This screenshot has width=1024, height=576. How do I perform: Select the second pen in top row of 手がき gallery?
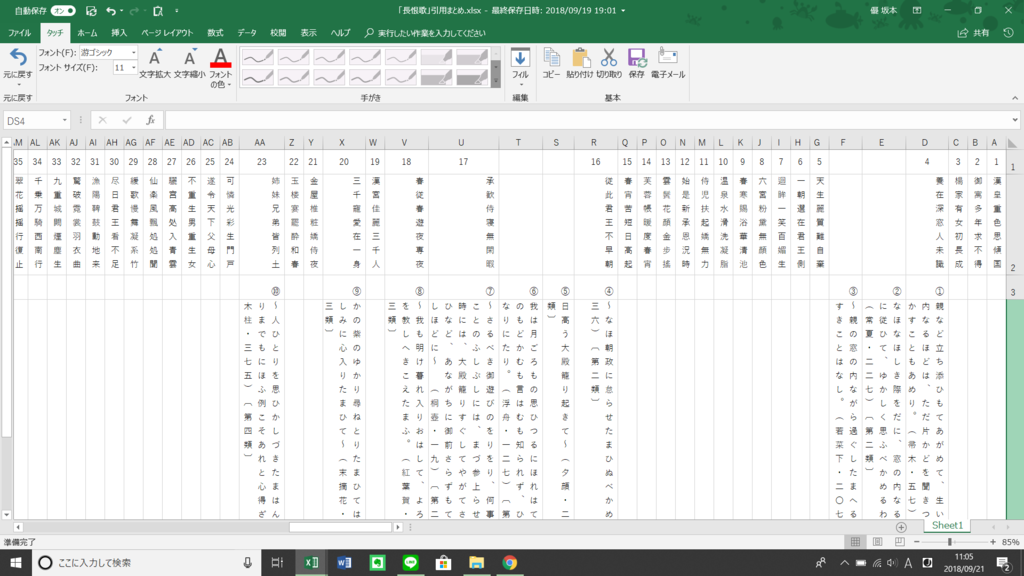(x=293, y=57)
